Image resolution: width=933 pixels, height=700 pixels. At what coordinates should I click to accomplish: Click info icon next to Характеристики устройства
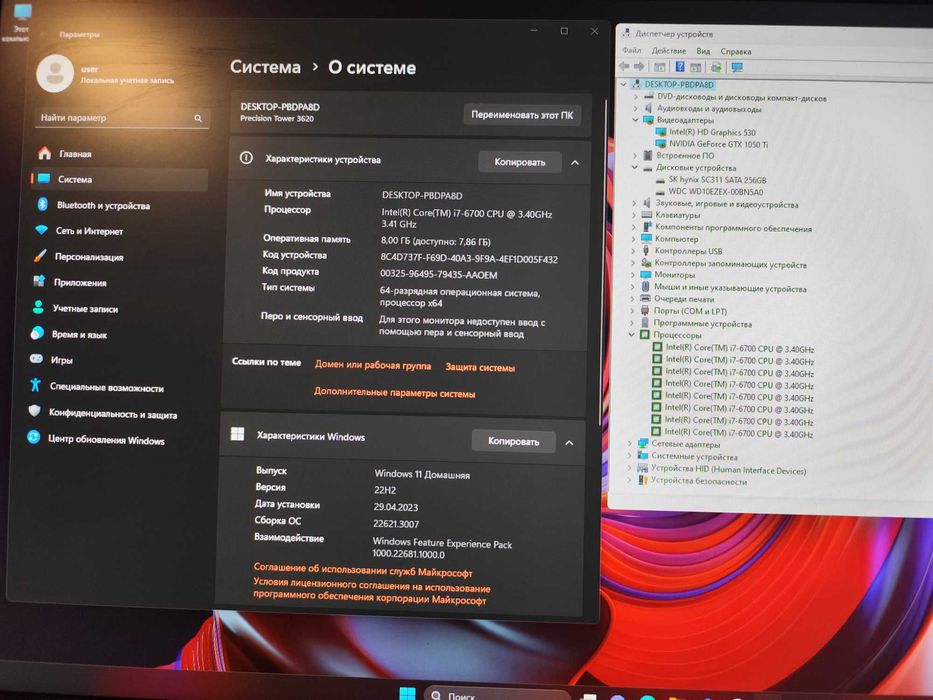pos(246,158)
